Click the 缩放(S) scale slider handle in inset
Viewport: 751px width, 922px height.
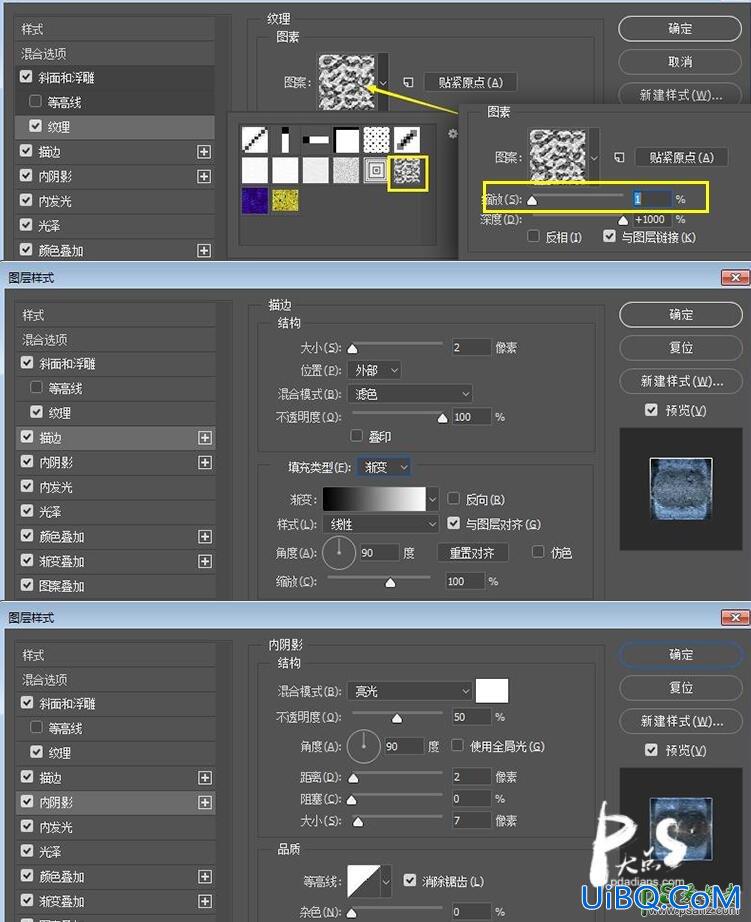(x=532, y=201)
